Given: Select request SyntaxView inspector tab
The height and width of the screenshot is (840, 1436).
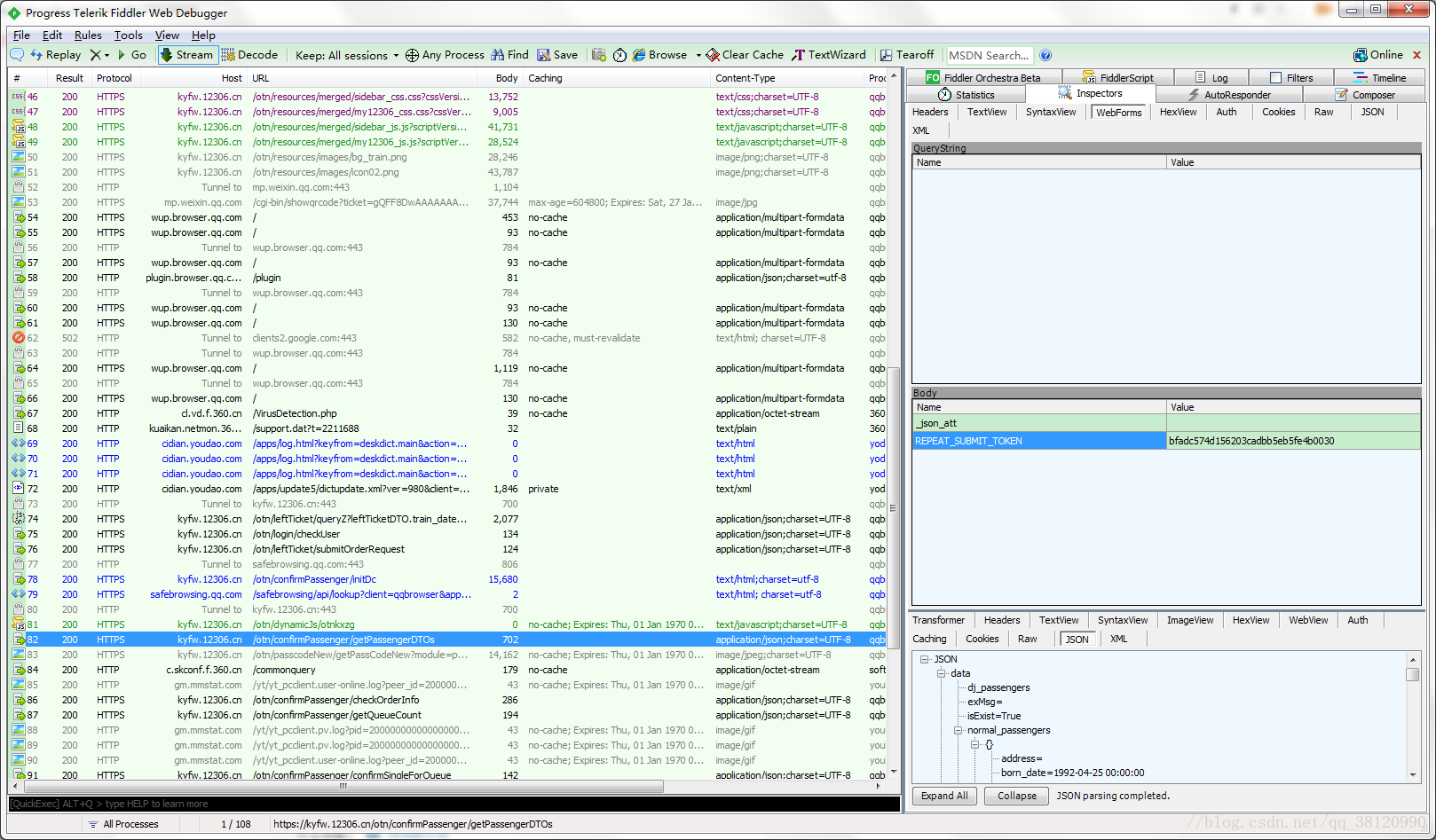Looking at the screenshot, I should click(1051, 112).
